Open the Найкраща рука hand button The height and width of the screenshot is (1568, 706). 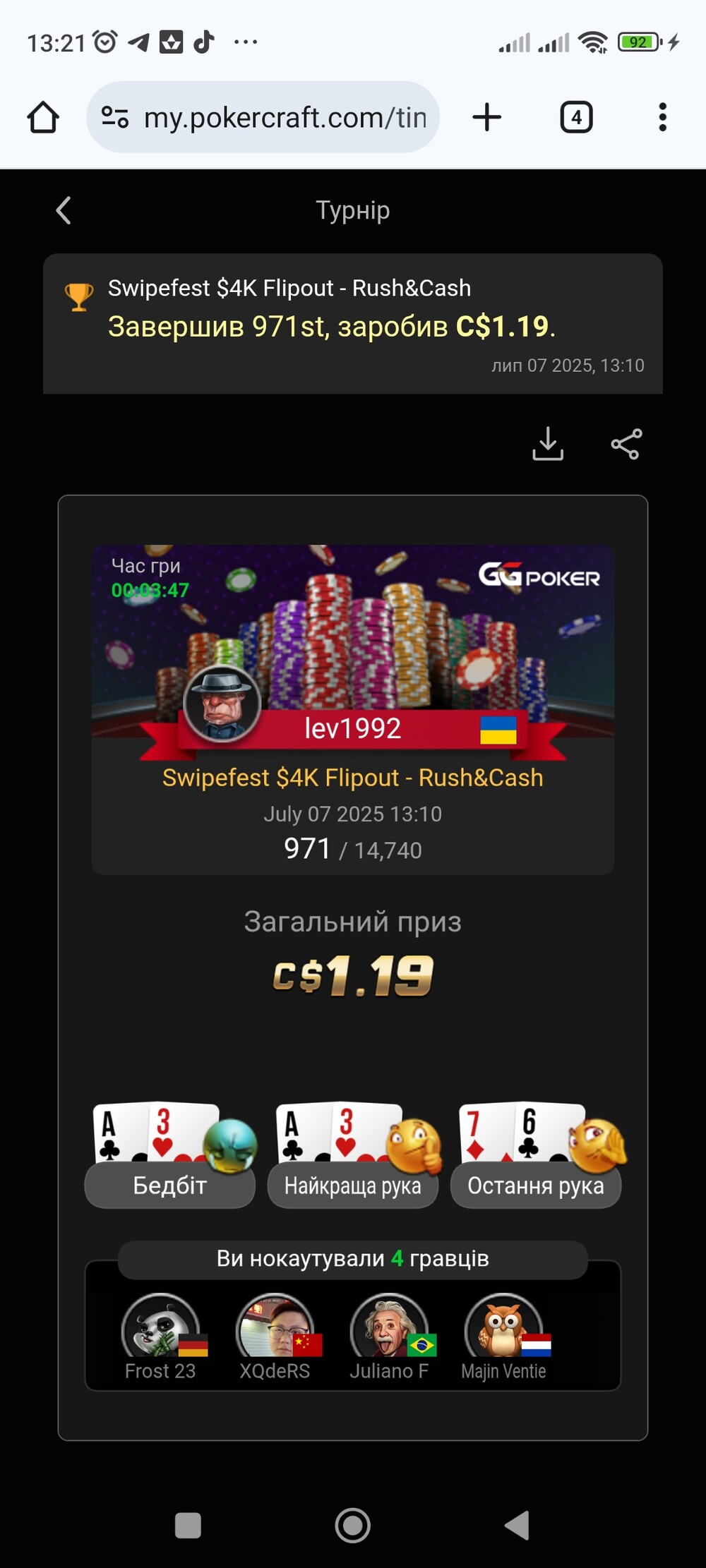click(352, 1185)
